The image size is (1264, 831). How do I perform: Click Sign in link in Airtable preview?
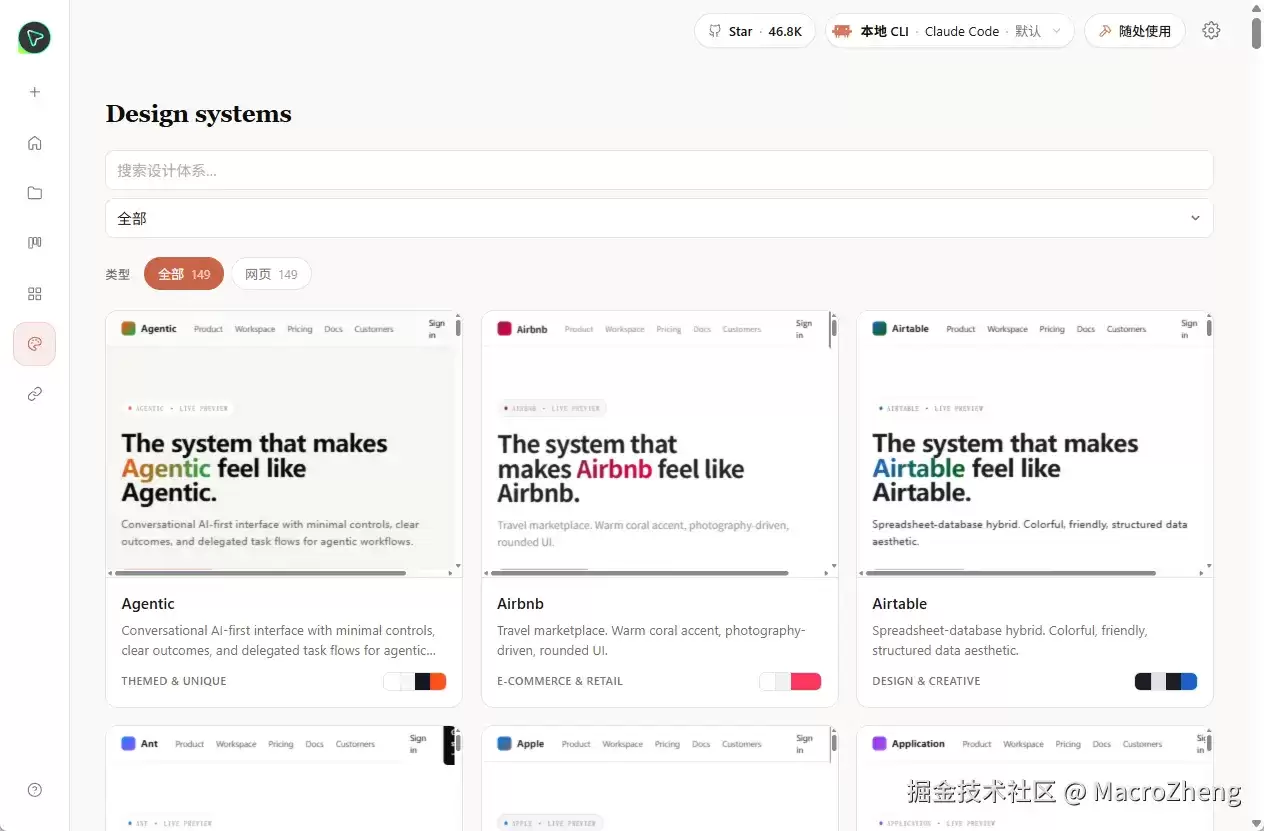point(1189,329)
